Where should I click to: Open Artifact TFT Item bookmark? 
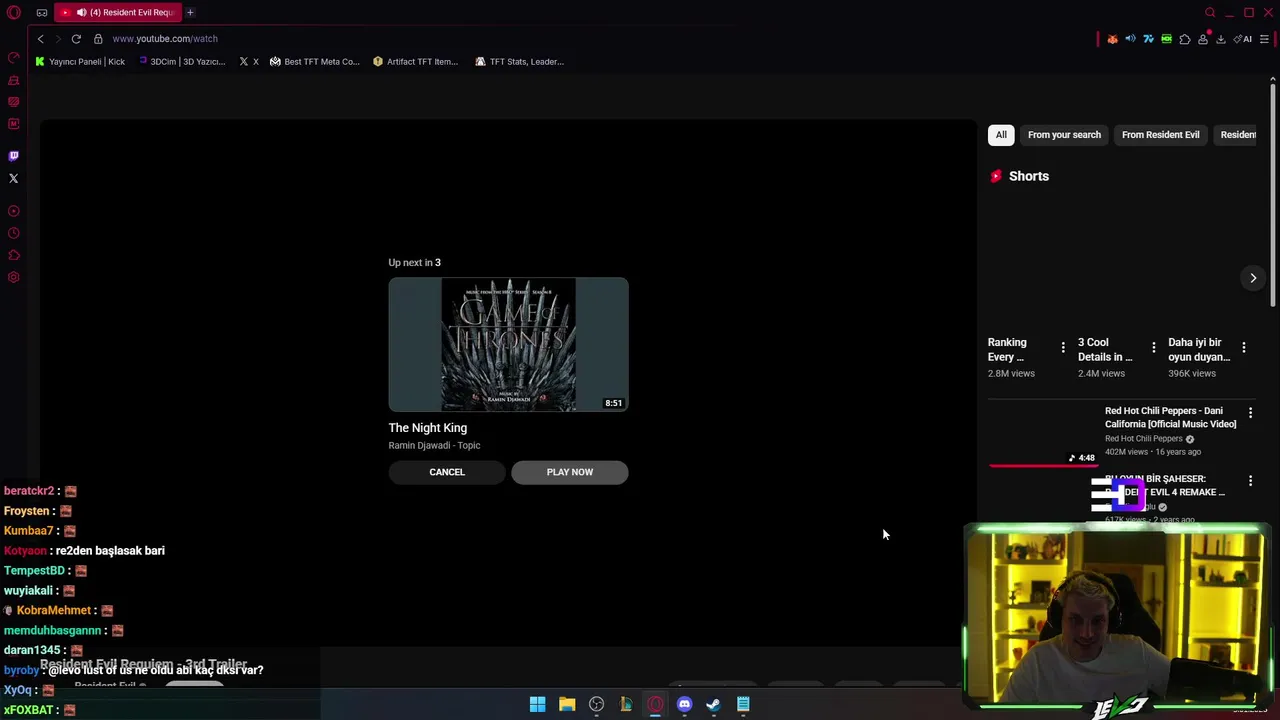415,61
